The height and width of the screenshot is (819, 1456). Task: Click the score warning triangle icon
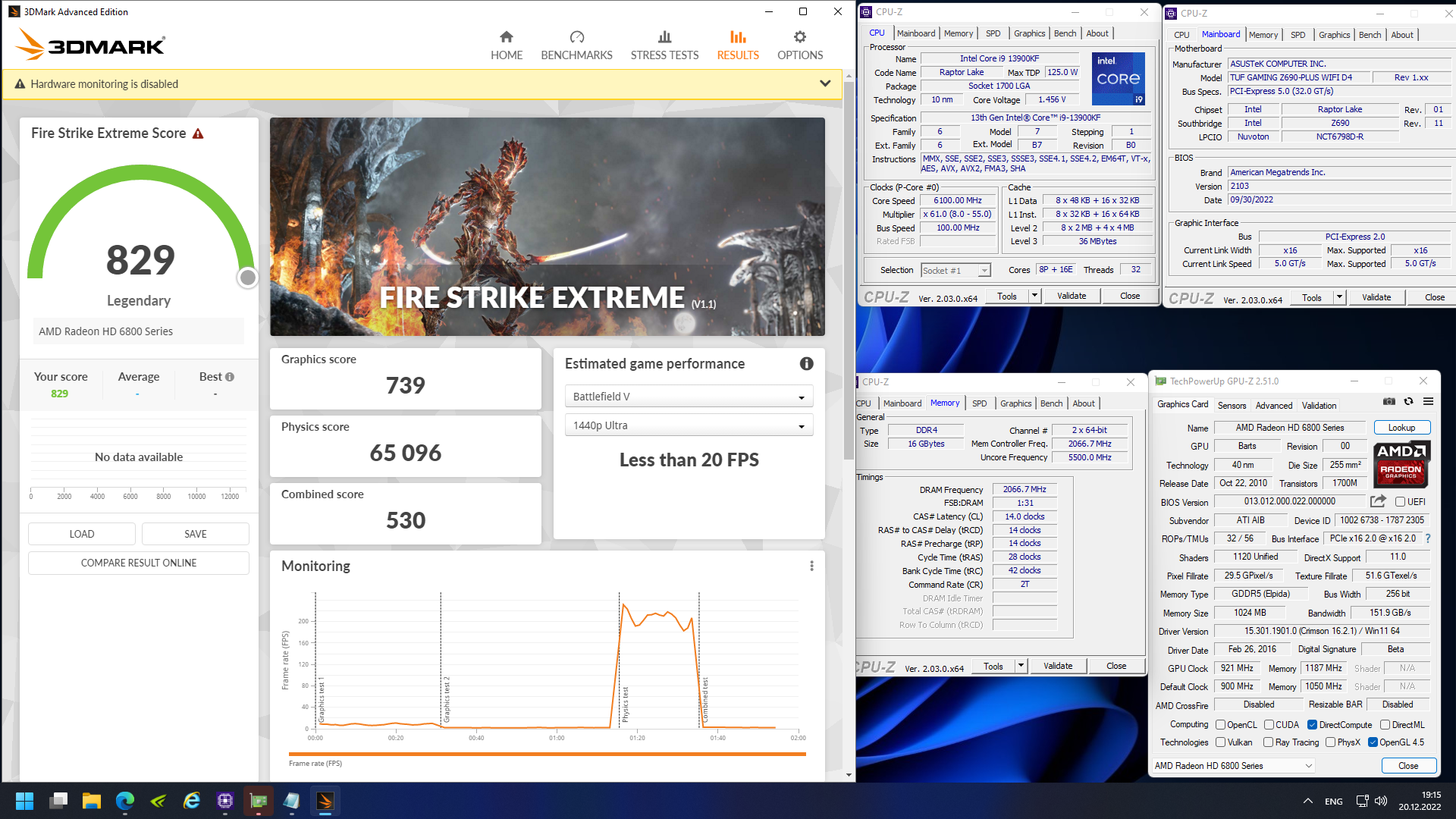tap(198, 133)
